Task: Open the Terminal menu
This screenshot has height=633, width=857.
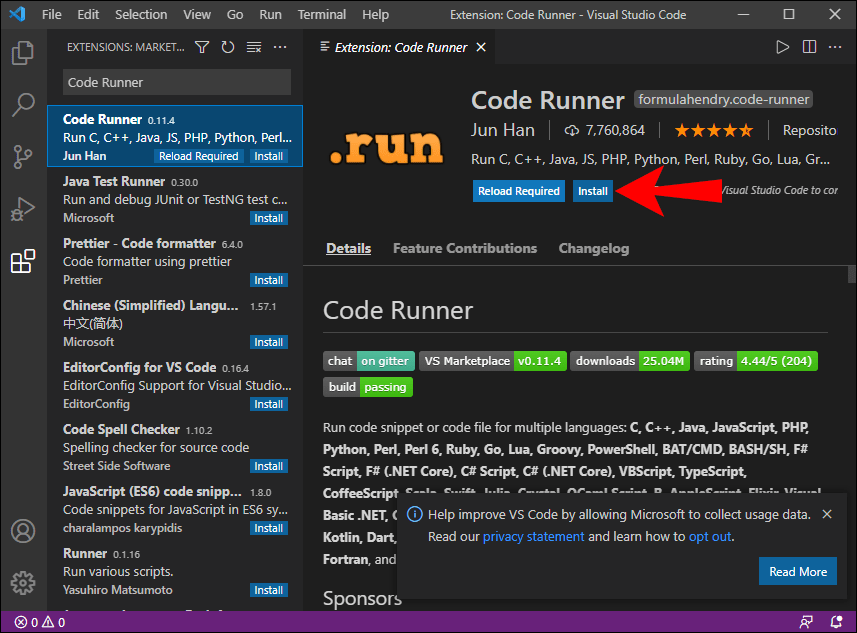Action: (321, 14)
